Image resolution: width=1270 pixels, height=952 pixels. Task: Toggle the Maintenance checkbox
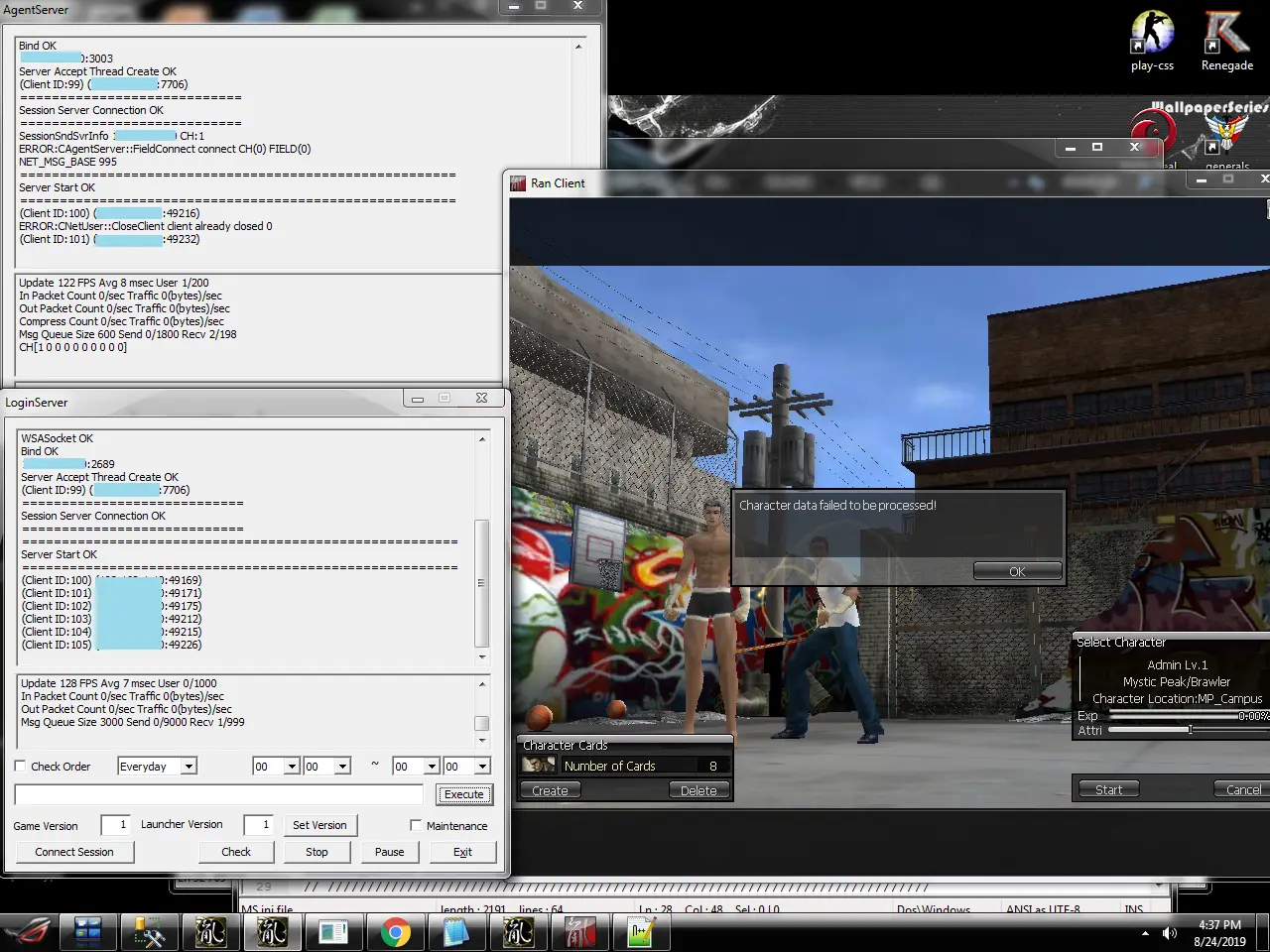(416, 825)
